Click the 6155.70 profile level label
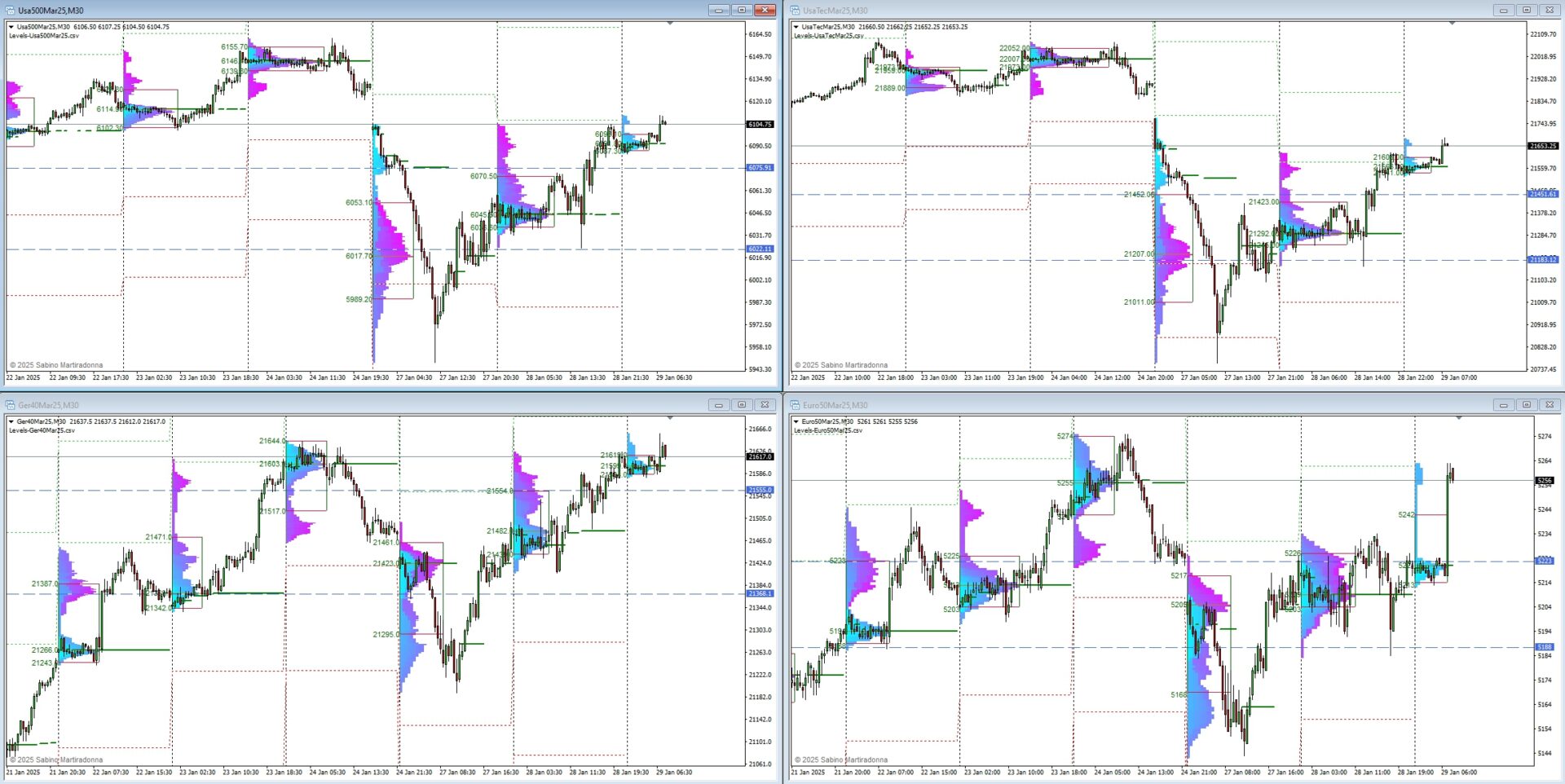Screen dimensions: 1565x784 (234, 47)
